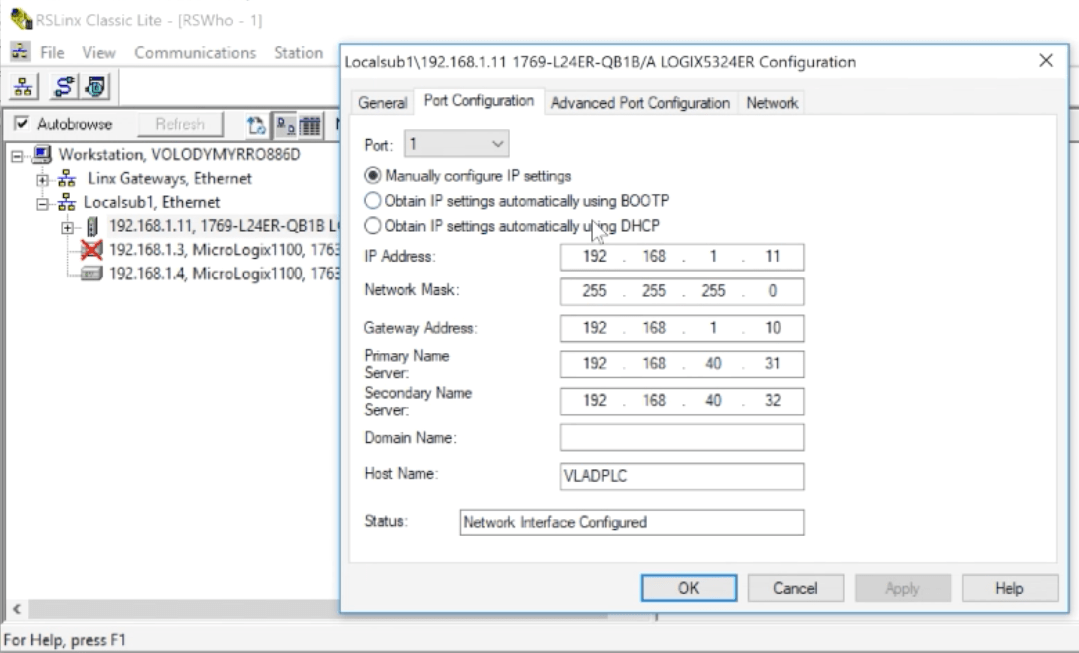Click the RSWho network browse toolbar icon

pyautogui.click(x=23, y=87)
